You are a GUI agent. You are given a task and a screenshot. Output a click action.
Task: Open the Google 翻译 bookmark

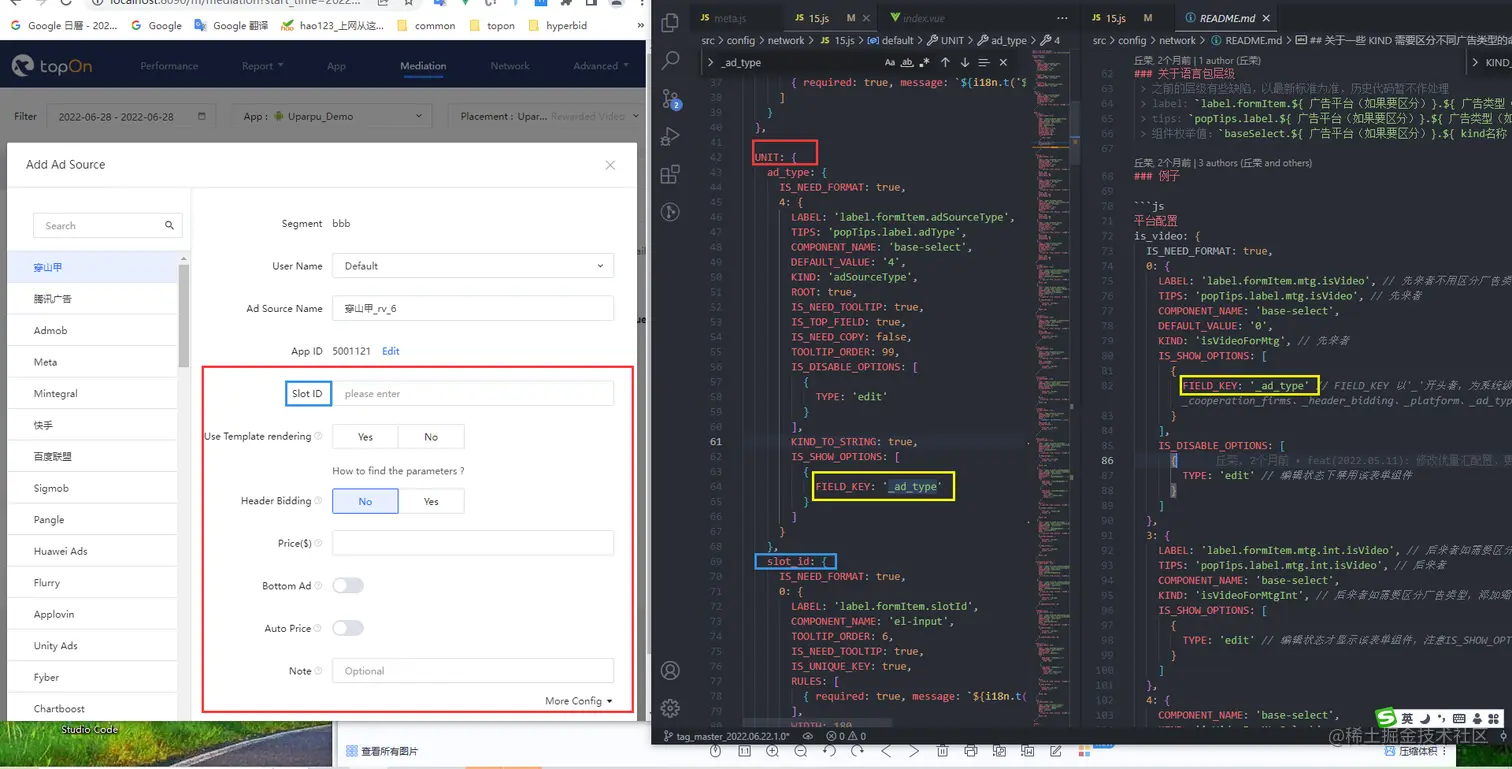(232, 25)
